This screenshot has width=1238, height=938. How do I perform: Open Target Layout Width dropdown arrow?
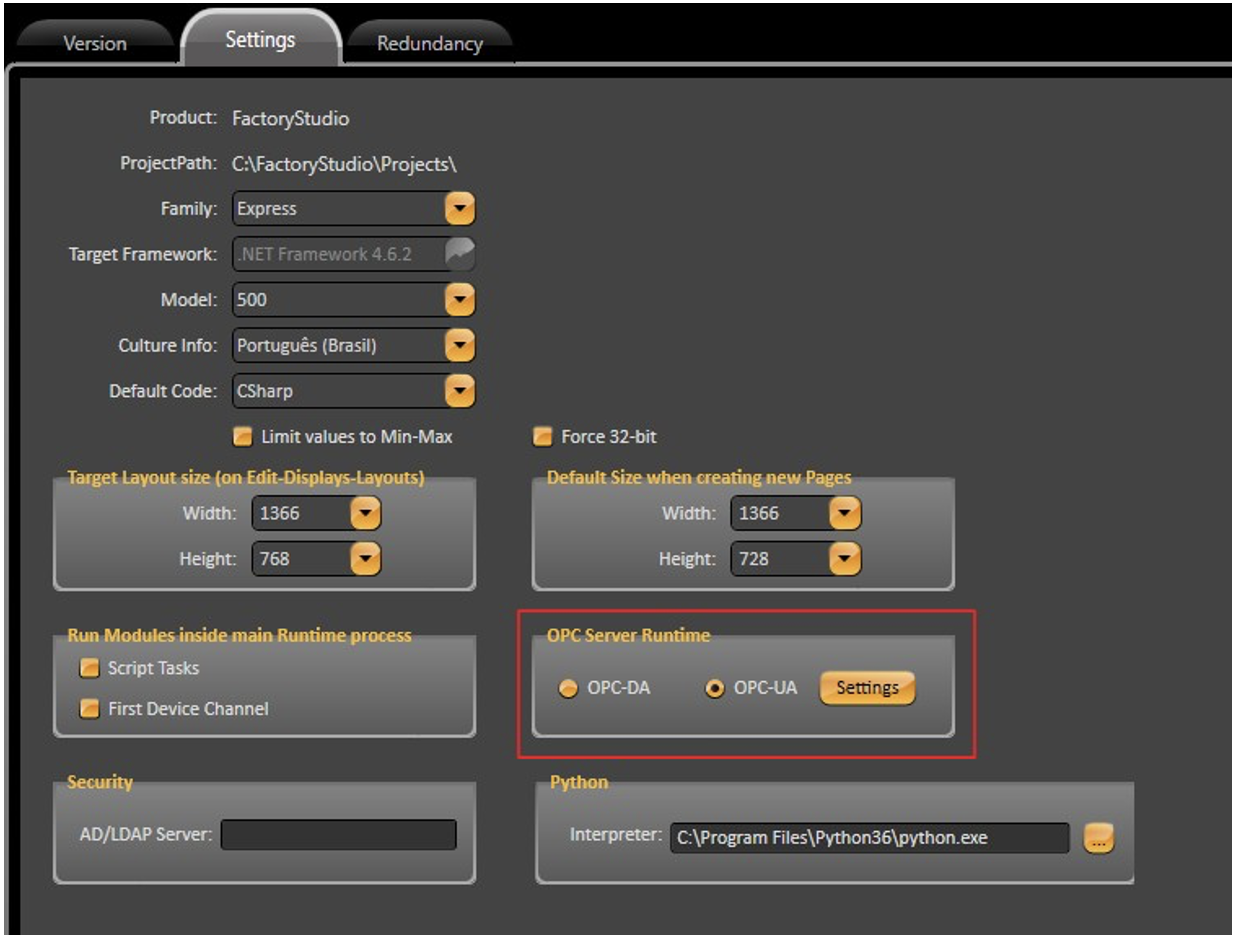click(366, 514)
